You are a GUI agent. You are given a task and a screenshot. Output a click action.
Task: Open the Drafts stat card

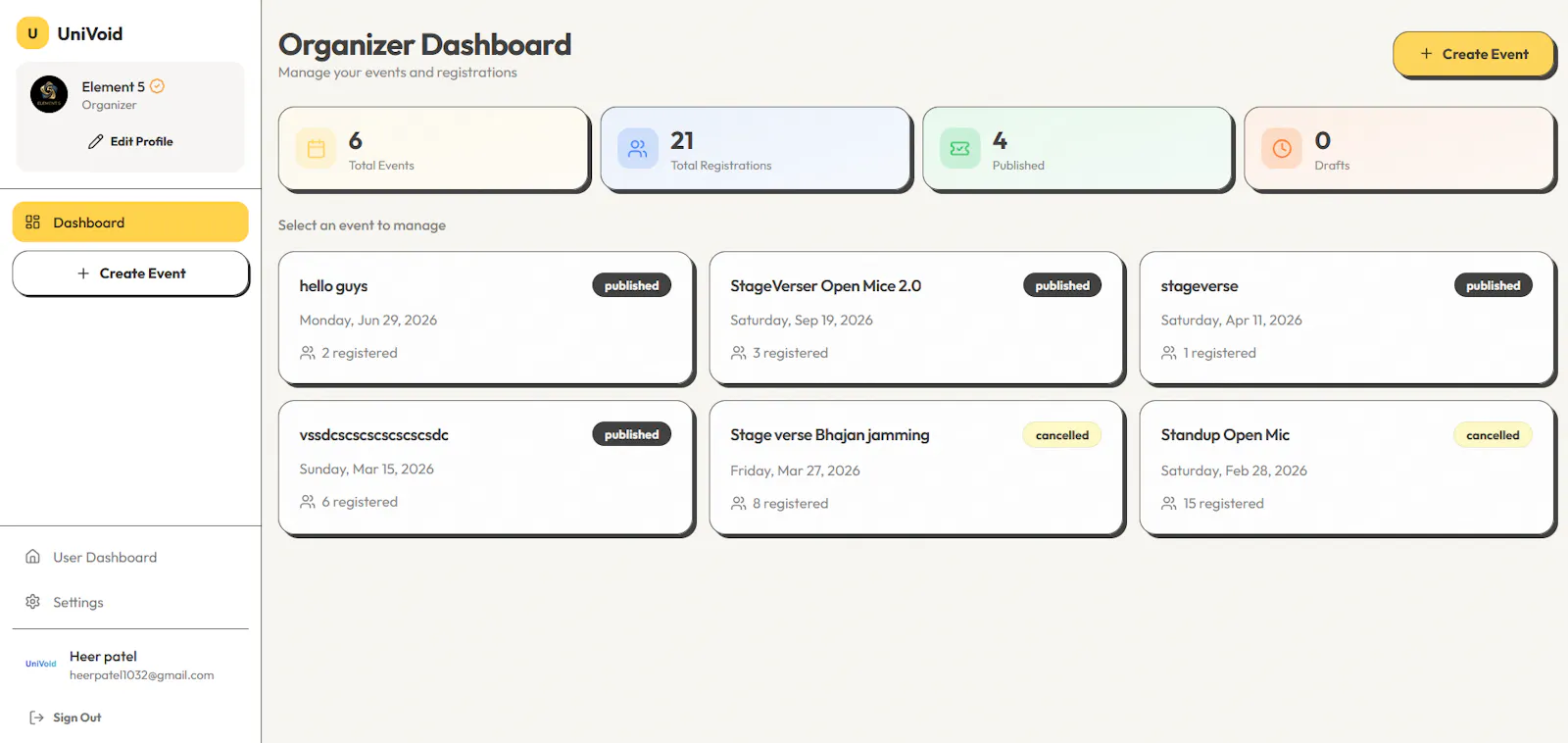[x=1399, y=149]
